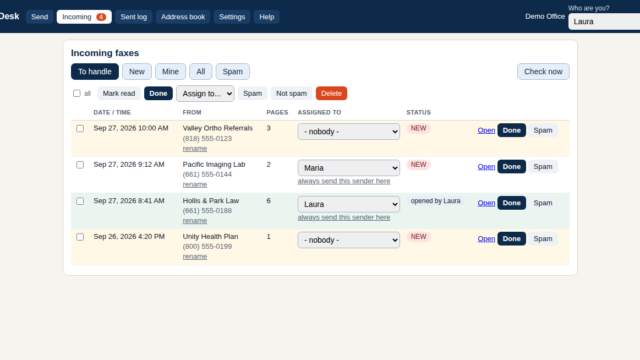Click the bulk Spam button in toolbar

(x=253, y=93)
